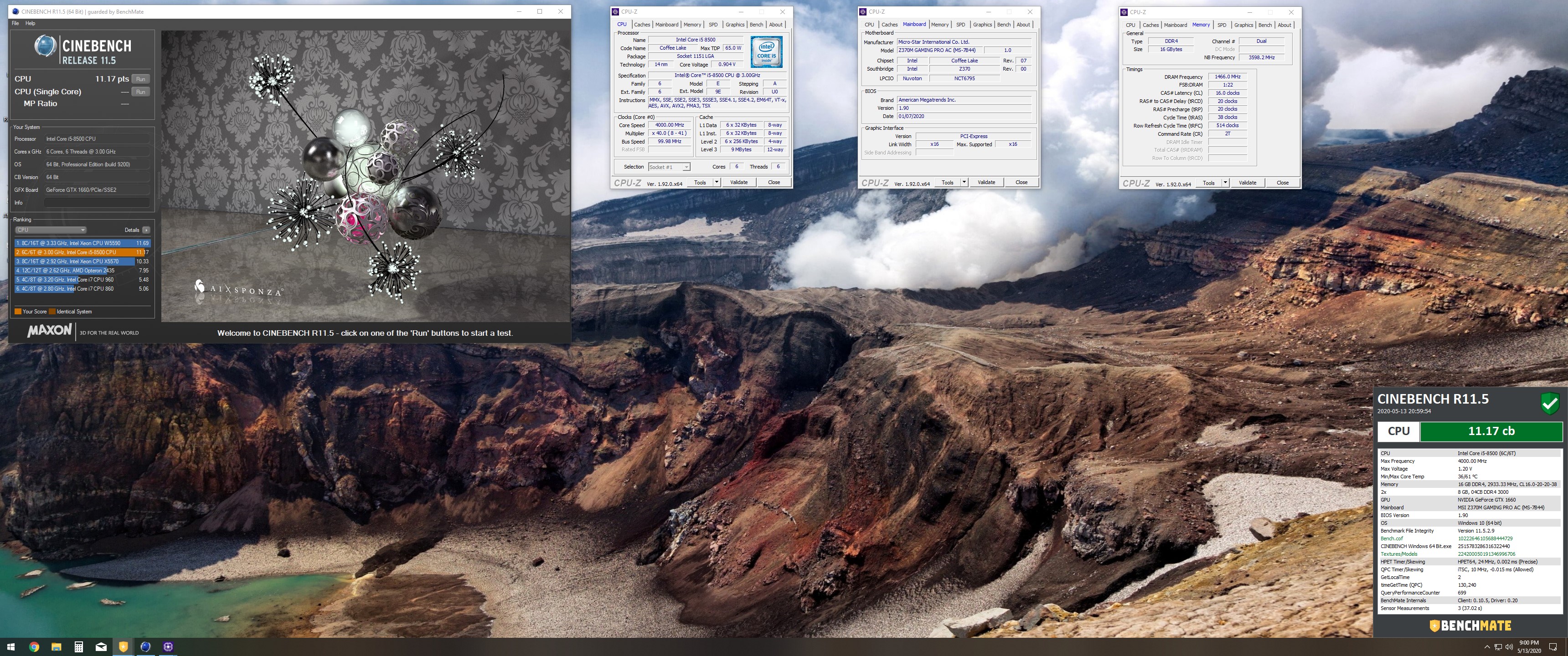Image resolution: width=1568 pixels, height=656 pixels.
Task: Click the green 11.17 cb score bar
Action: (1491, 431)
